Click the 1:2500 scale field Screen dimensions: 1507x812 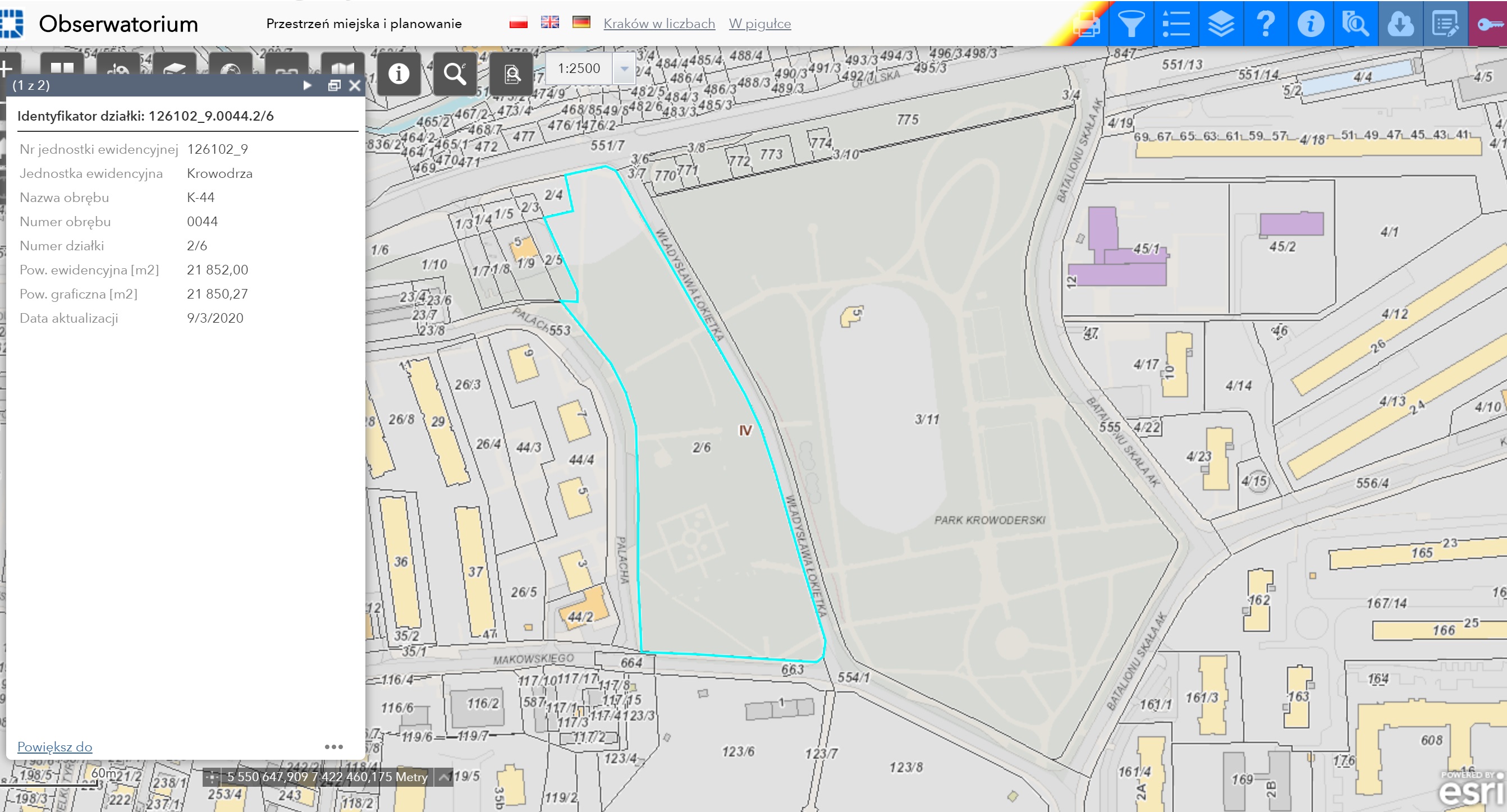point(579,68)
